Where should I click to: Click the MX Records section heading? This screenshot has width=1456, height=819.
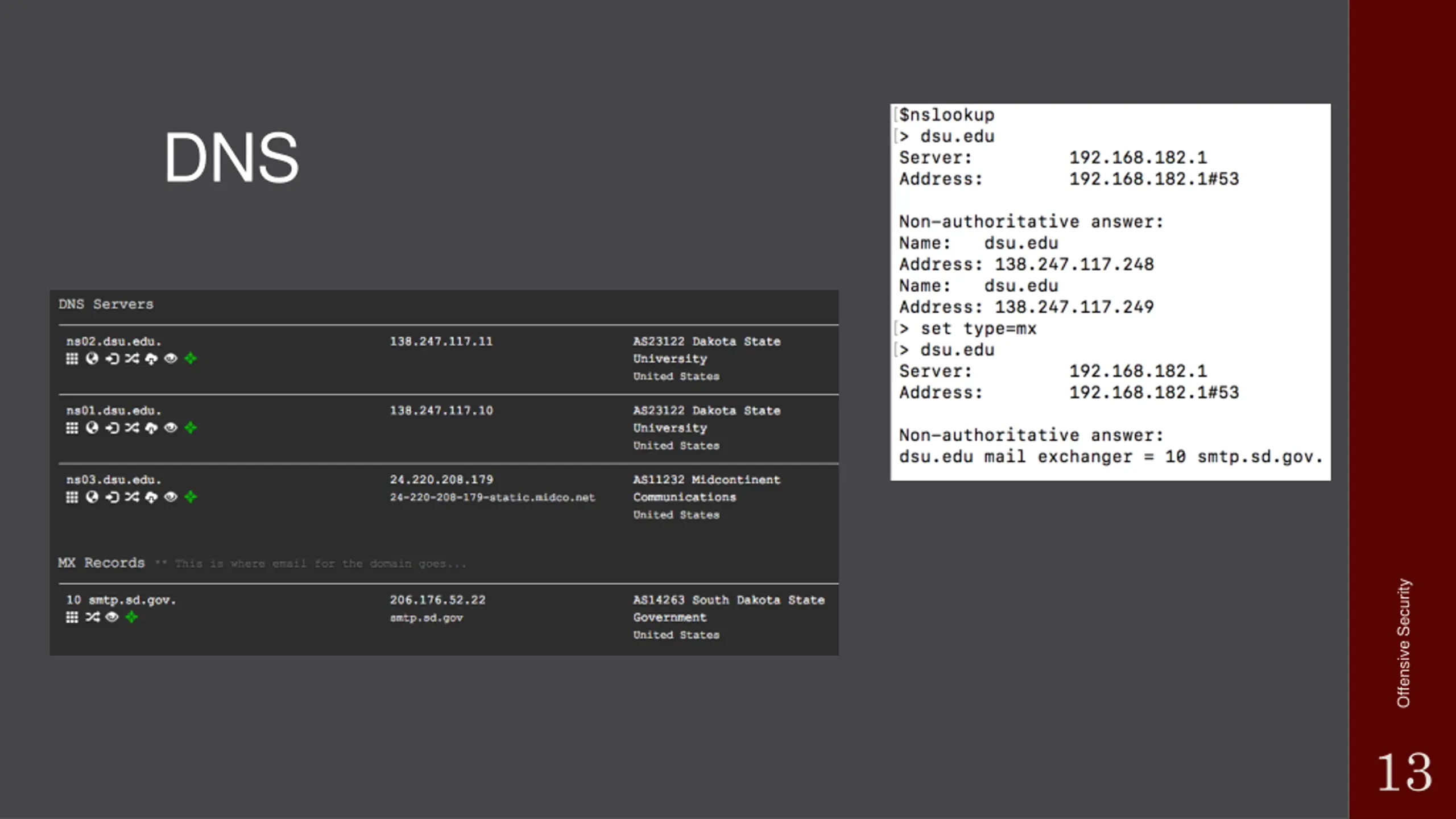click(x=101, y=562)
